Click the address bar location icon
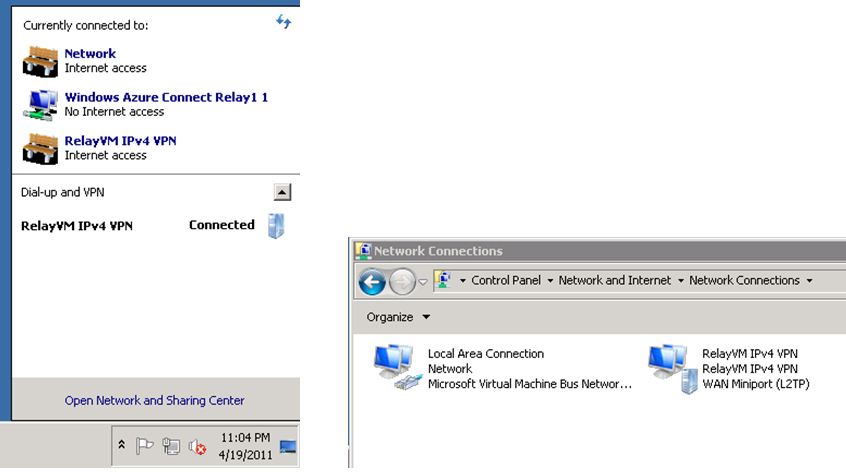The height and width of the screenshot is (476, 846). click(444, 280)
